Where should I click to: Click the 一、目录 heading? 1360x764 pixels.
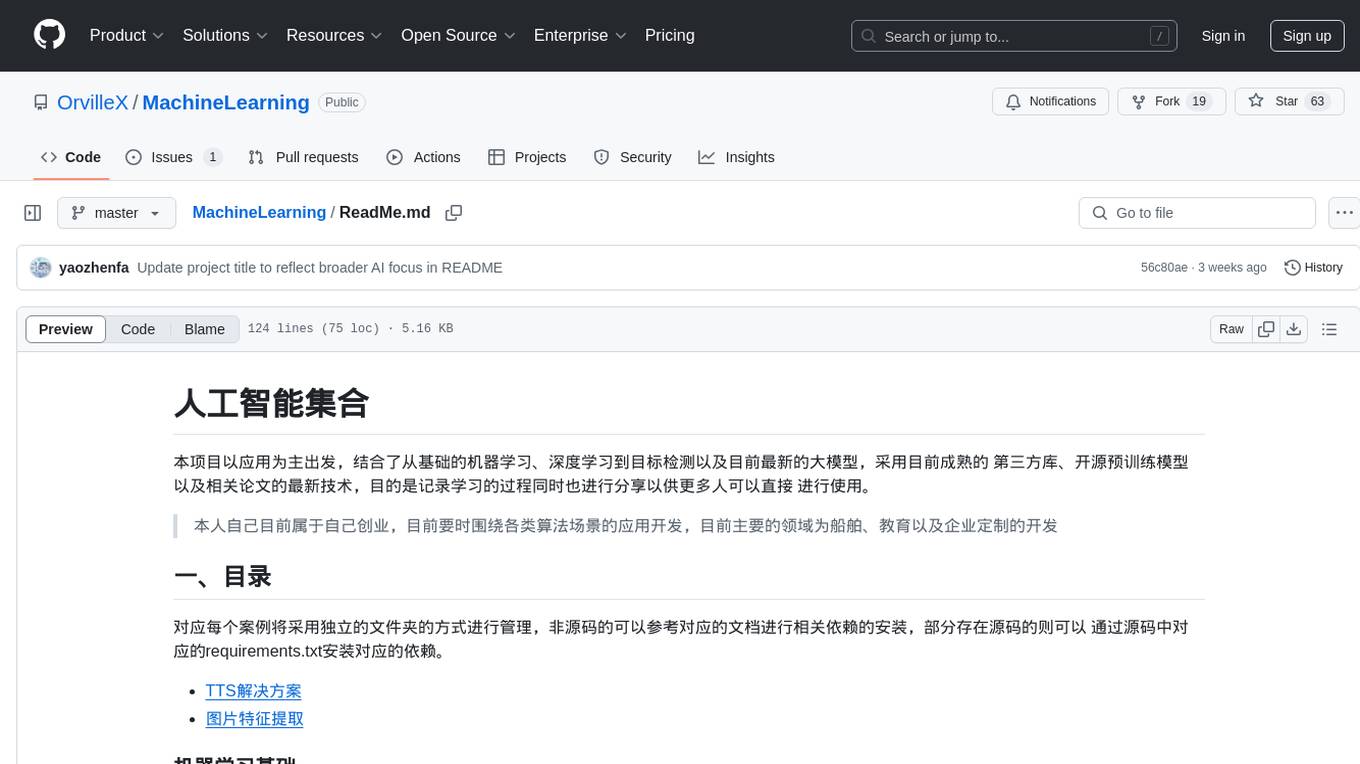point(223,577)
